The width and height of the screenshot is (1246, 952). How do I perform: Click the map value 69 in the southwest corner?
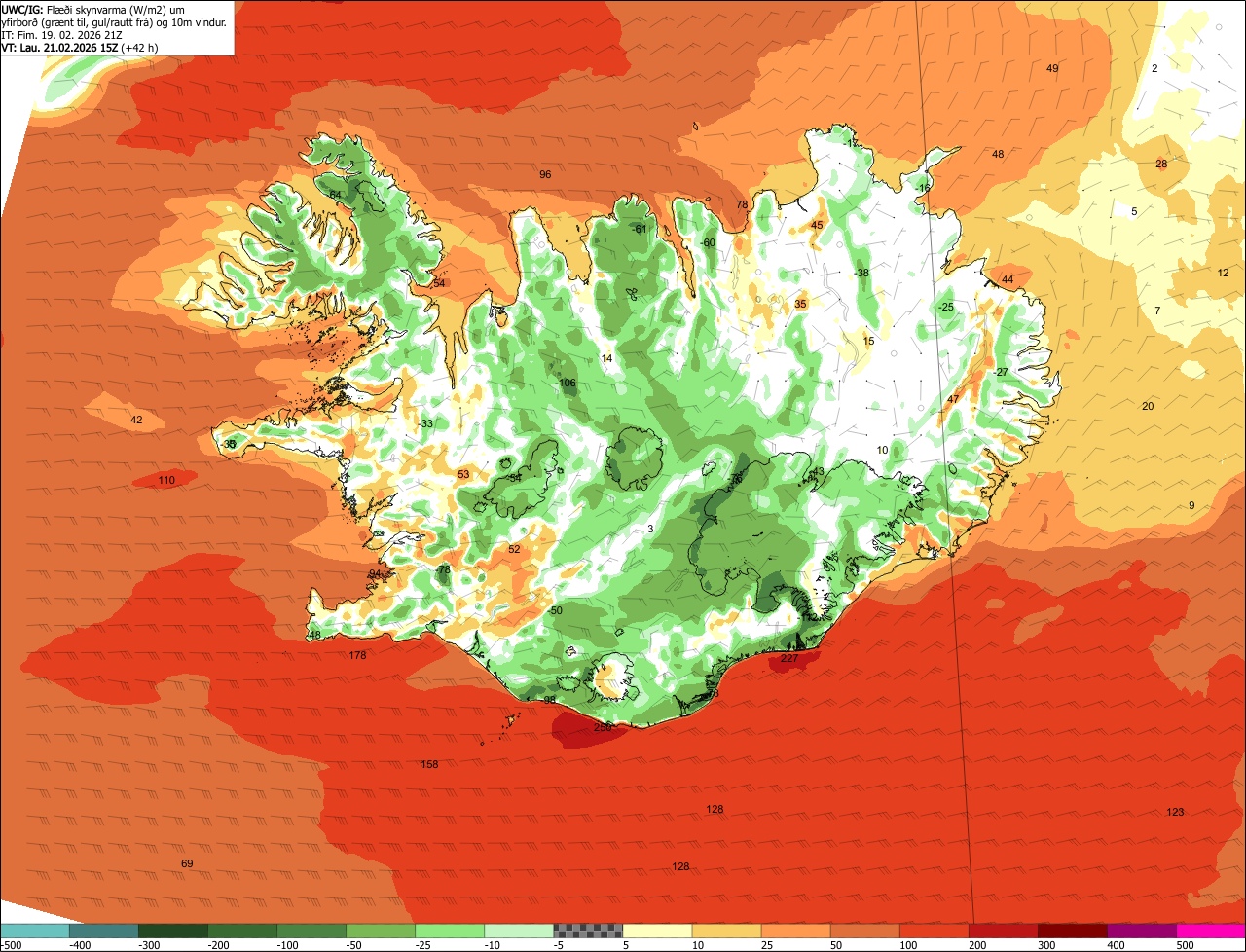[187, 863]
